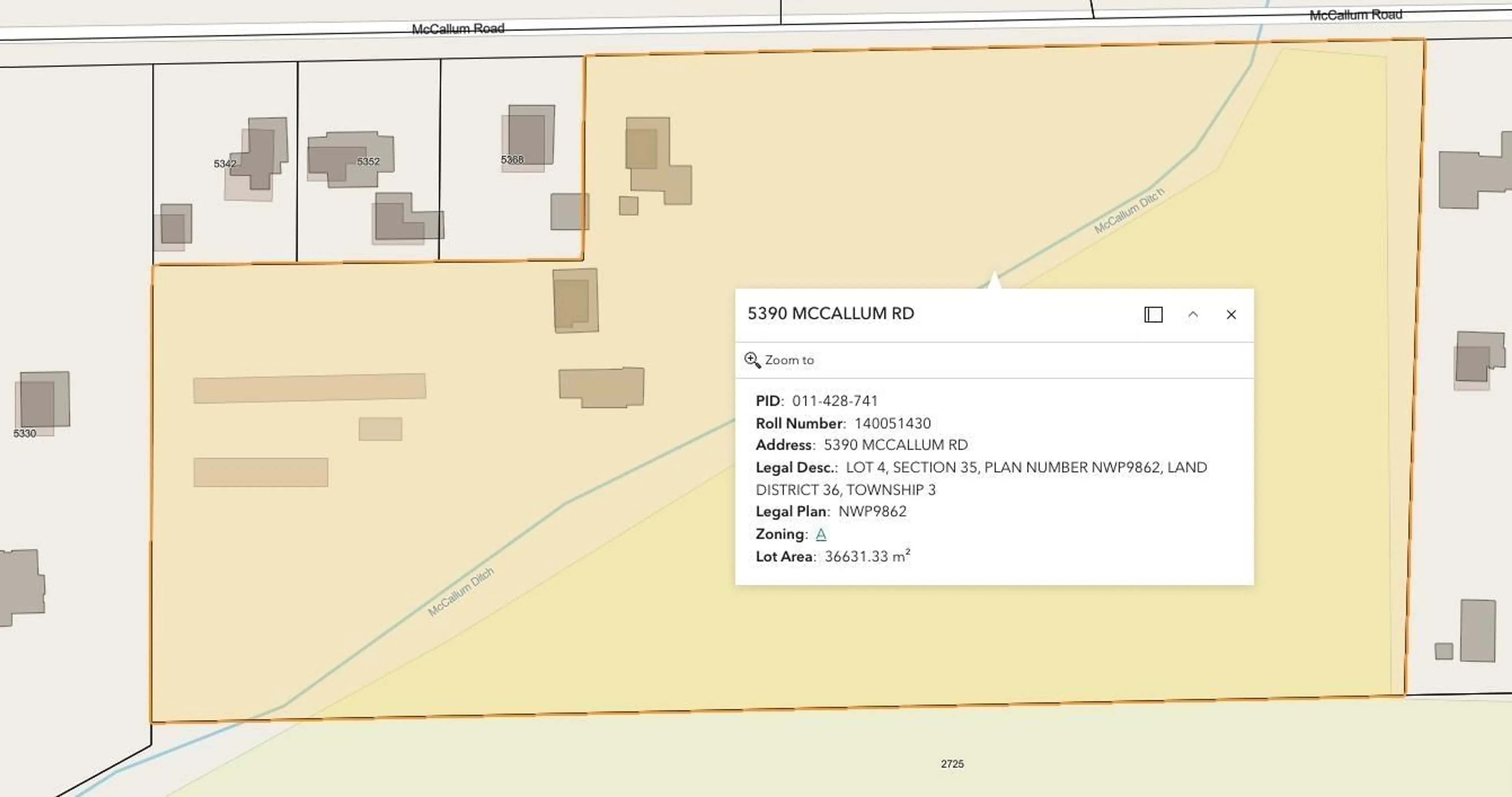This screenshot has height=797, width=1512.
Task: Select the Roll Number 140051430
Action: [x=892, y=423]
